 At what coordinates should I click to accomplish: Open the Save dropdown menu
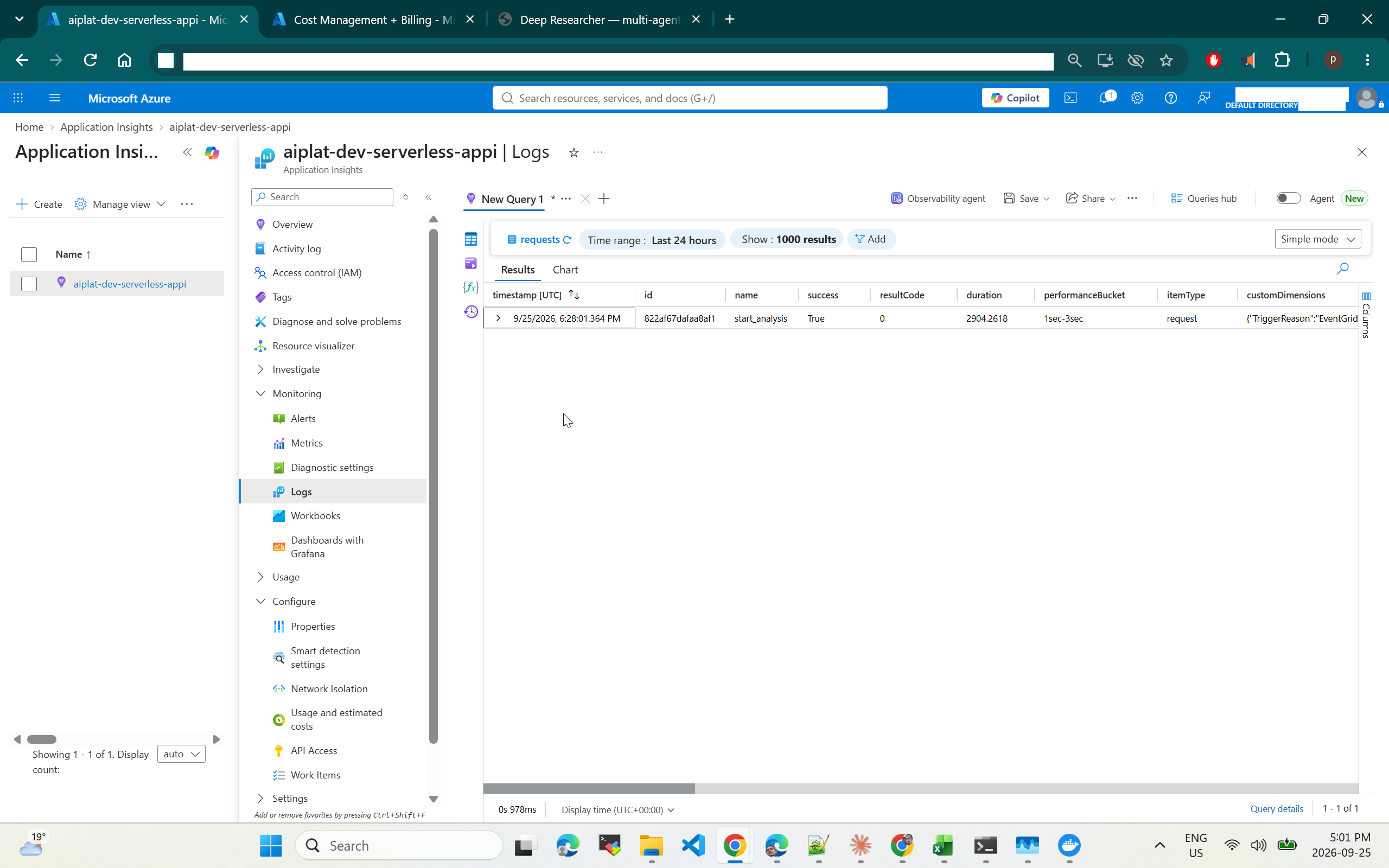1027,199
